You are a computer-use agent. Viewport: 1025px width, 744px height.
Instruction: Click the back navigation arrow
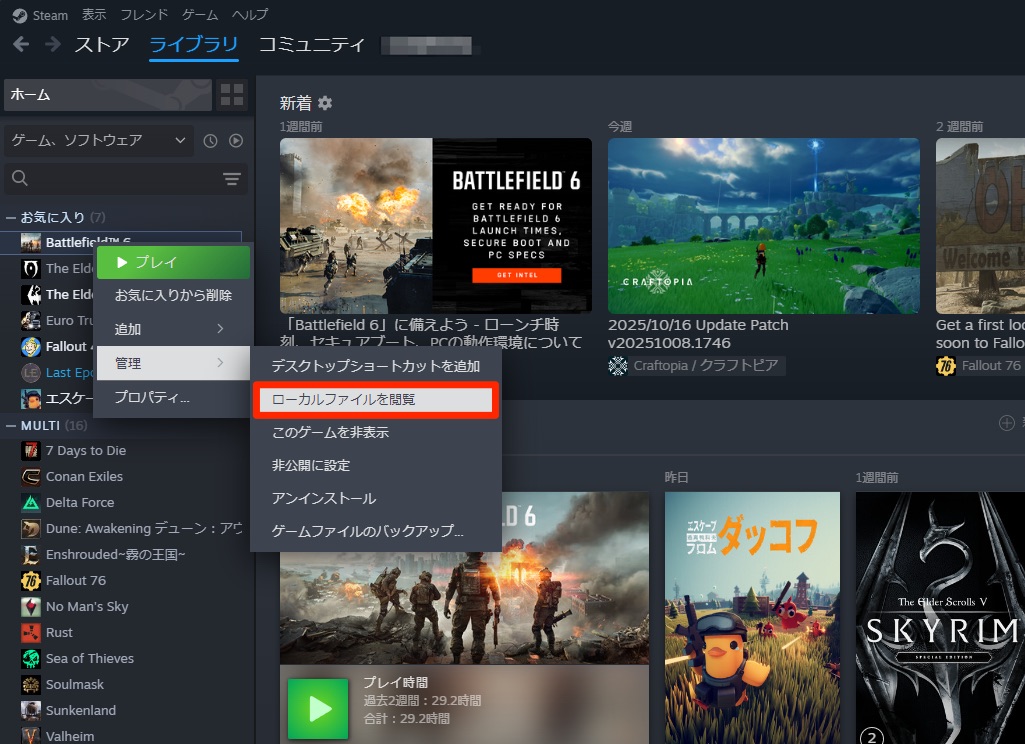[21, 45]
